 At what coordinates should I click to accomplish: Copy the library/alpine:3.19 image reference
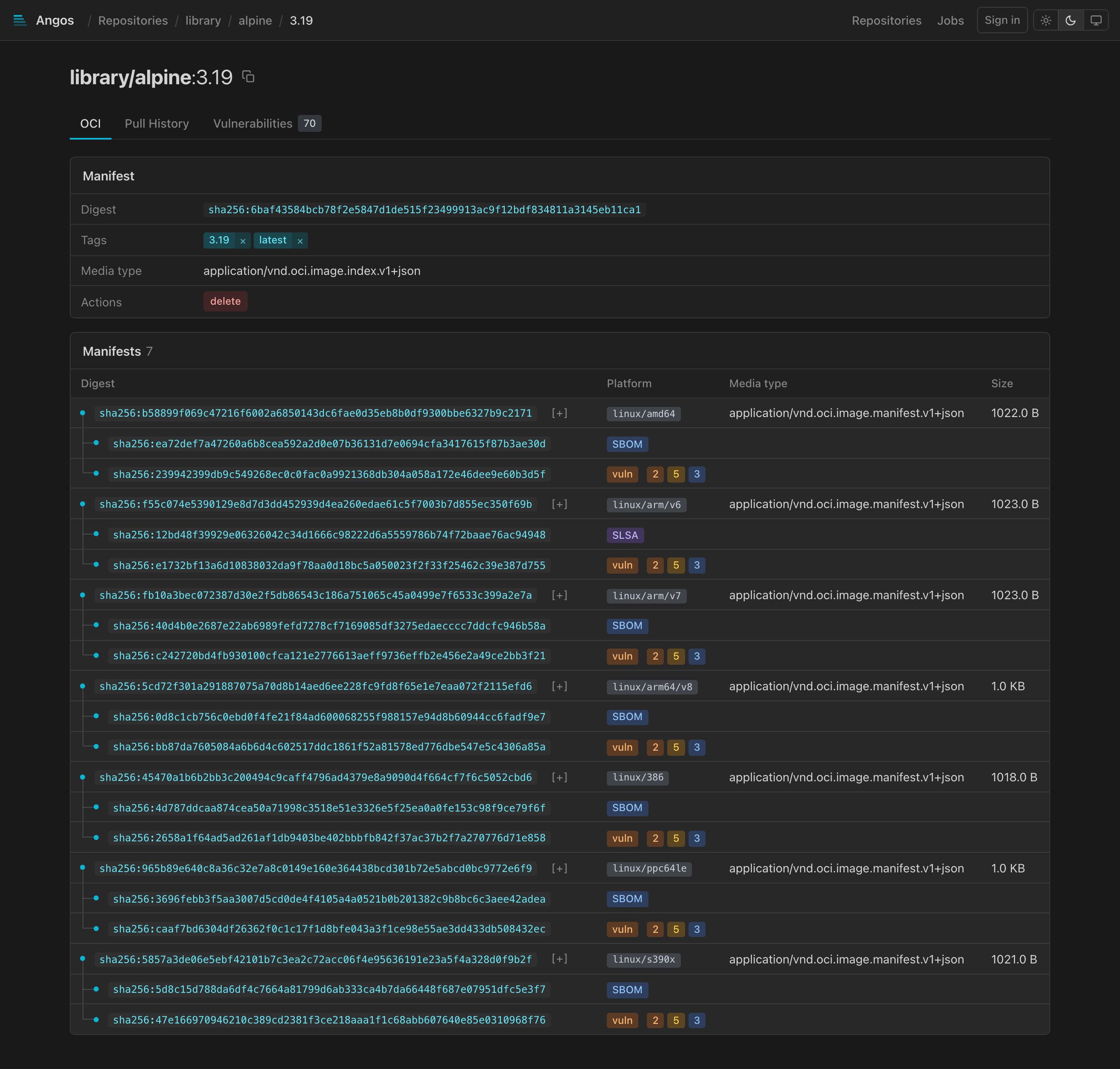(x=249, y=76)
